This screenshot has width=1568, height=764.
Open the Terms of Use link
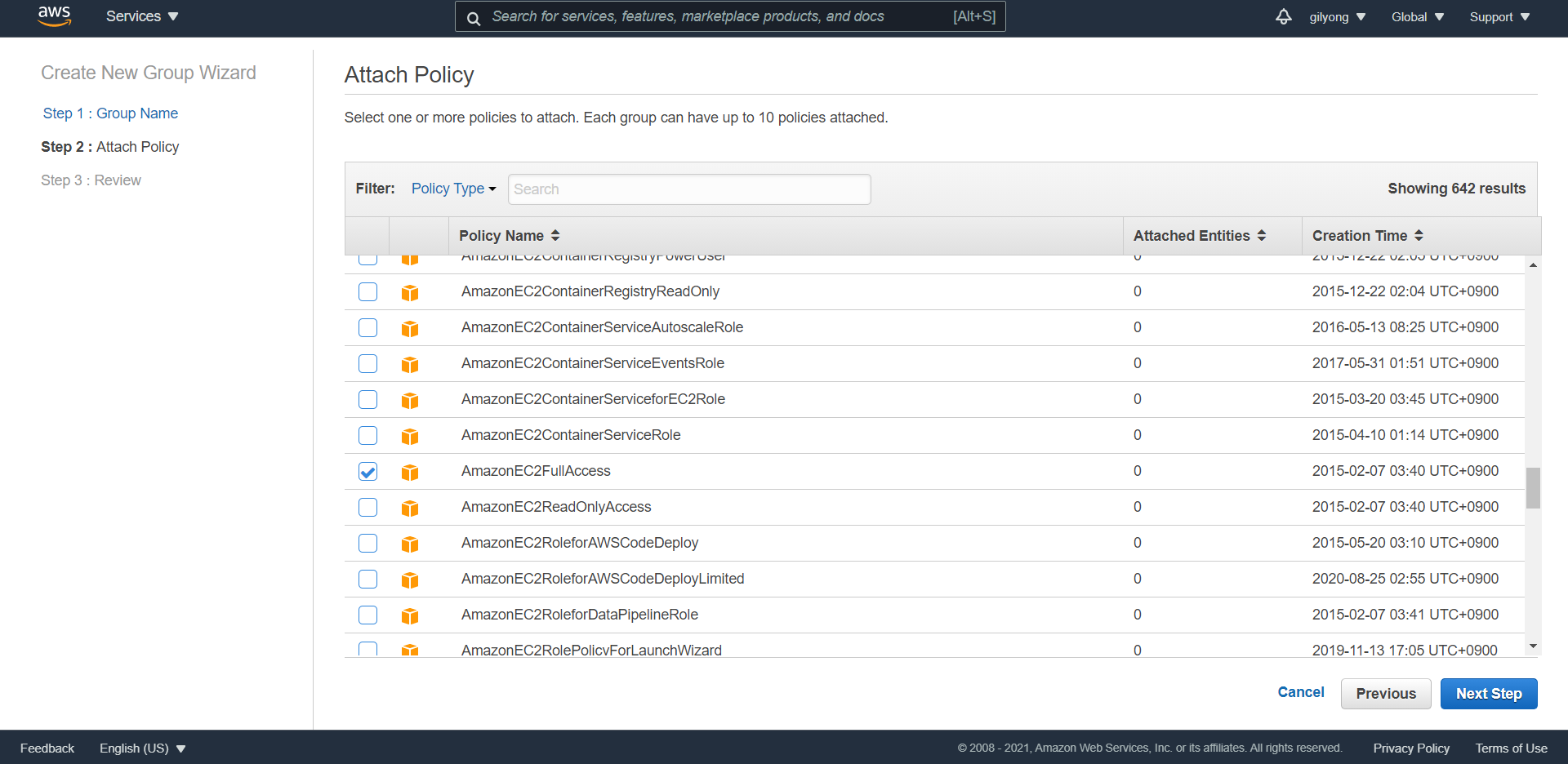(x=1511, y=748)
